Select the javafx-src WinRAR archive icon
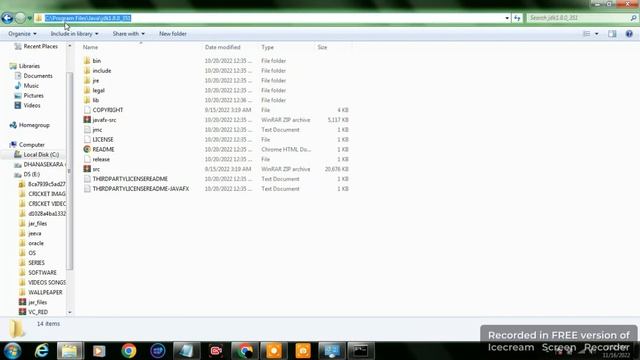The image size is (640, 360). point(87,120)
